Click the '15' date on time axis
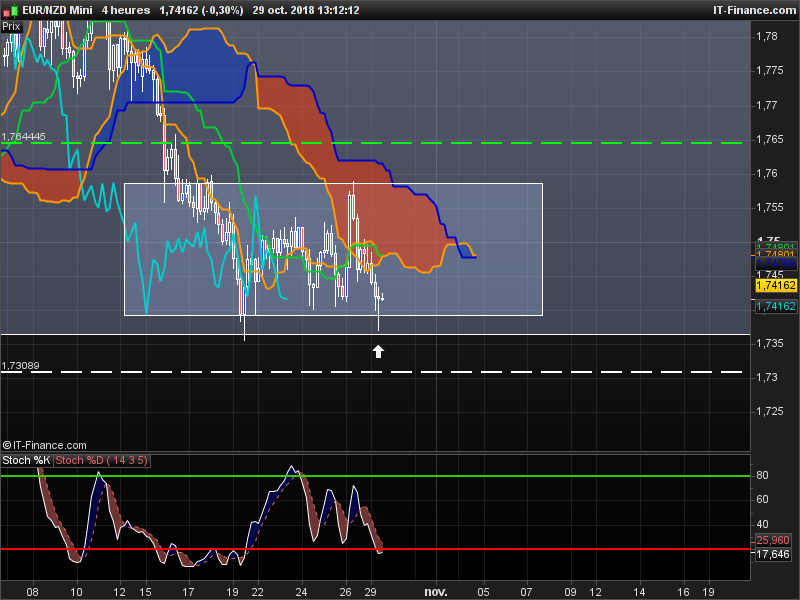The width and height of the screenshot is (800, 600). pyautogui.click(x=145, y=592)
